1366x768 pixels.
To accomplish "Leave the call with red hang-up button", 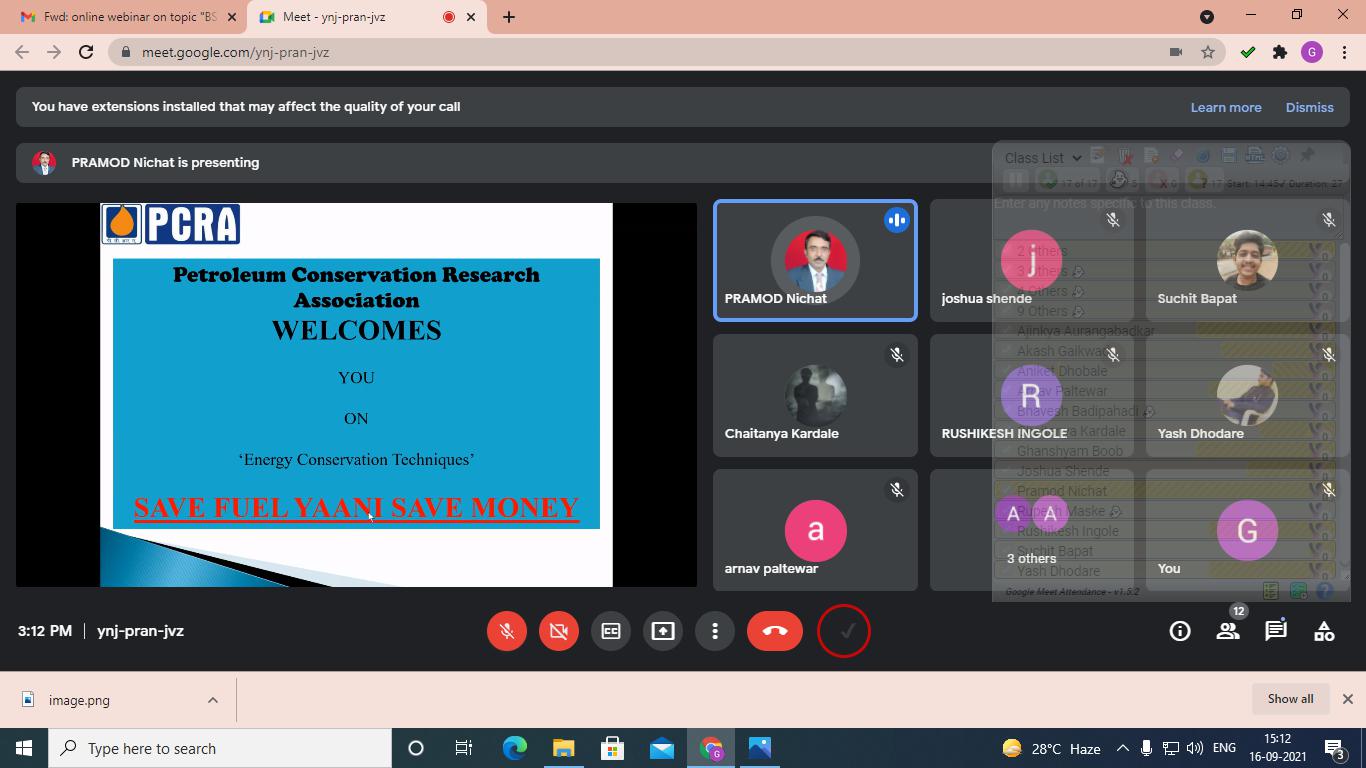I will click(775, 631).
